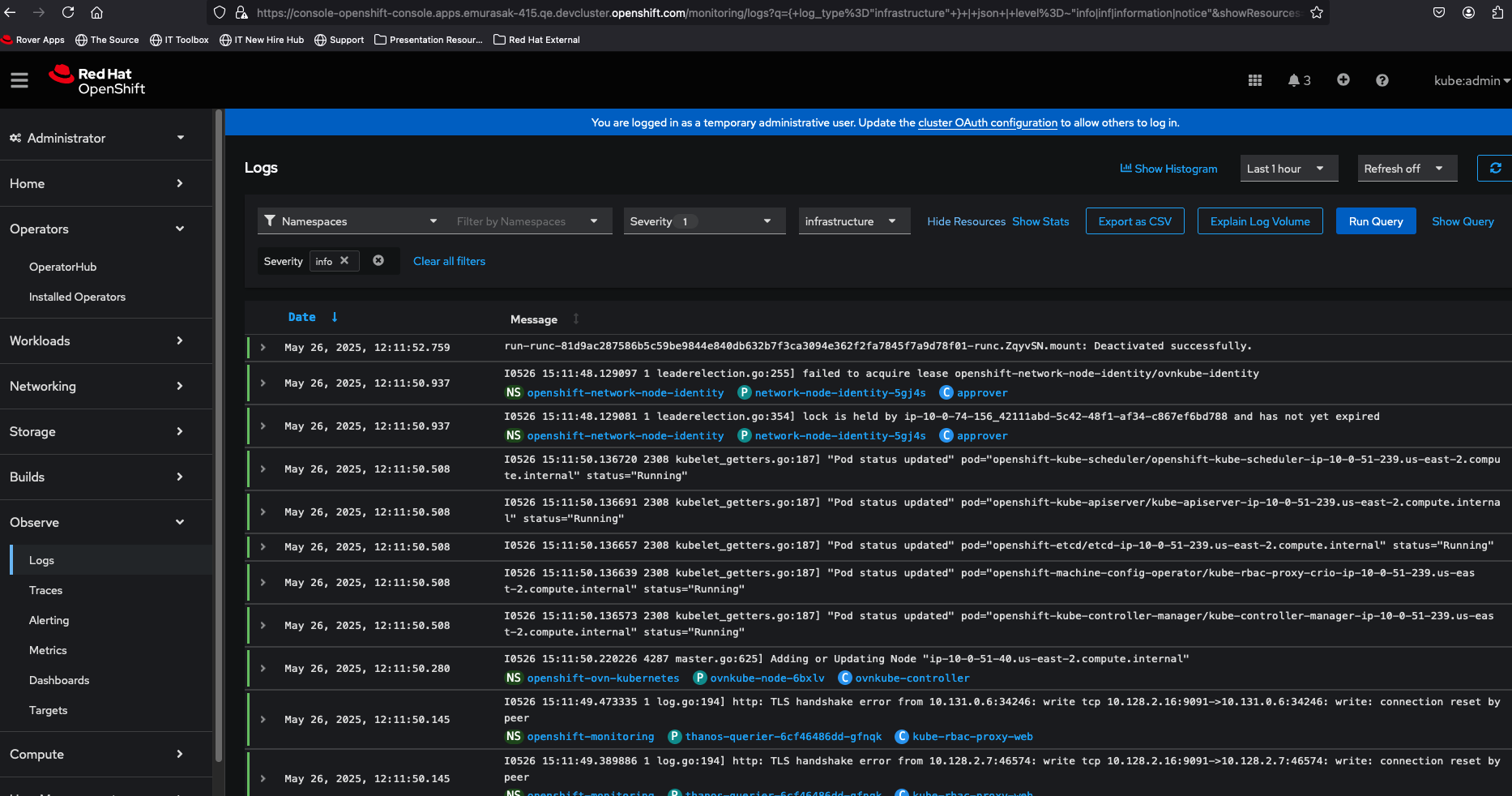Clear the Severity filter group

click(378, 261)
